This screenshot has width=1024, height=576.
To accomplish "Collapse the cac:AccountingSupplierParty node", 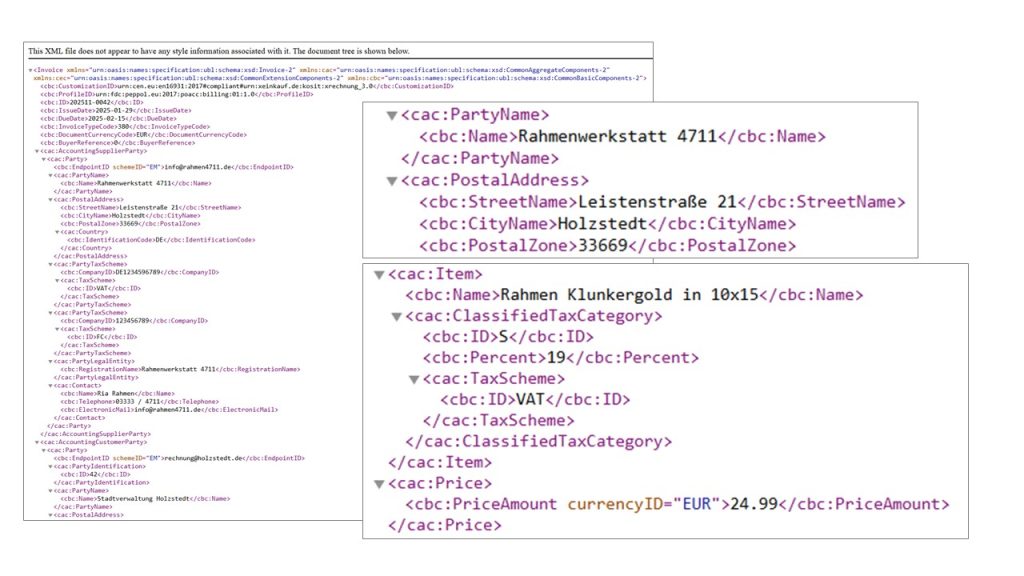I will [37, 151].
